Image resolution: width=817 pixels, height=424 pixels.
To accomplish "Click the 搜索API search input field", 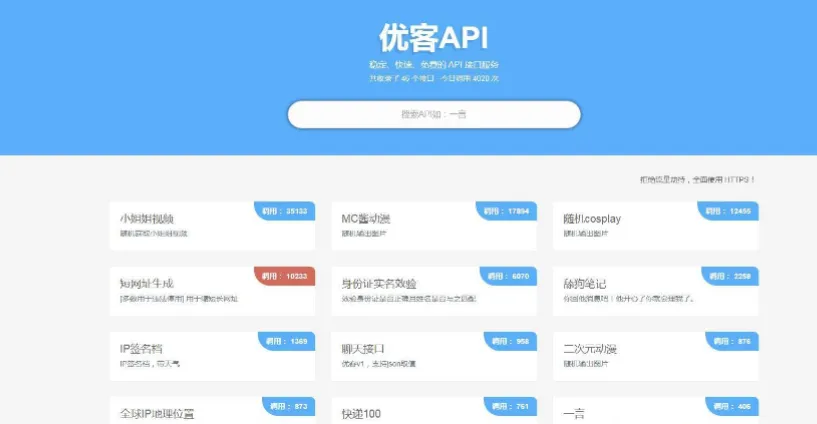I will click(433, 114).
